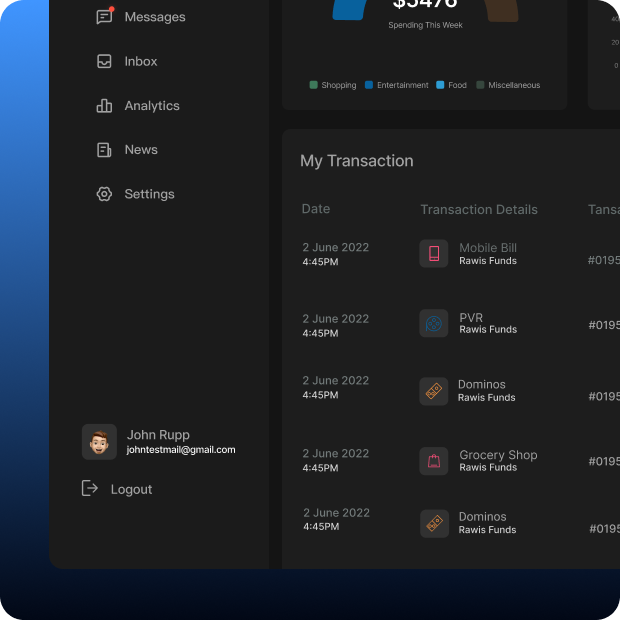Click the Messages chat icon

[104, 17]
